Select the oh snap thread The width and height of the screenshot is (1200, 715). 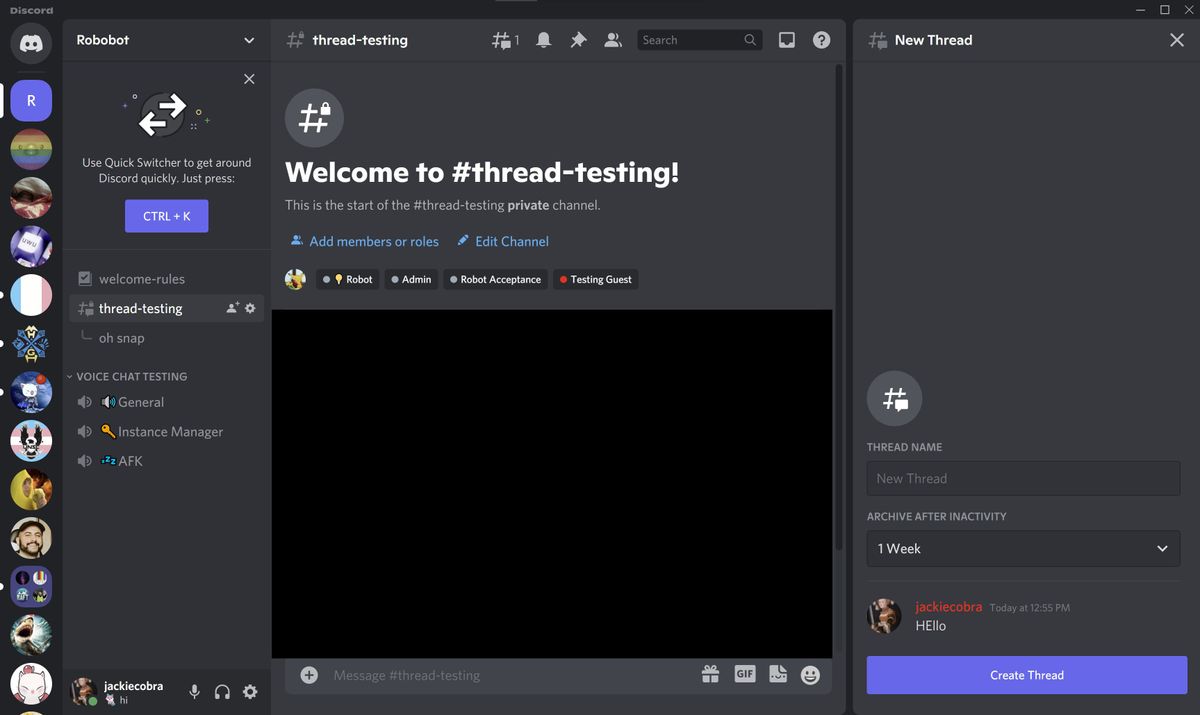click(x=120, y=338)
